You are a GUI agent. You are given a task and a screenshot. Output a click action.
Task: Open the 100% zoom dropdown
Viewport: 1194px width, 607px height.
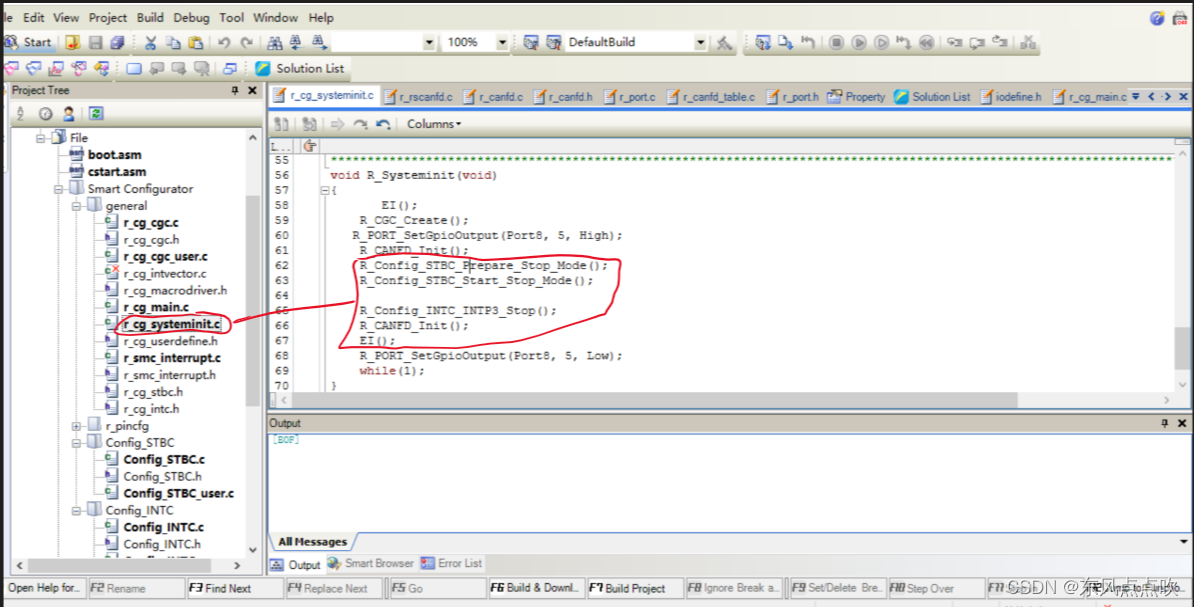pyautogui.click(x=502, y=43)
